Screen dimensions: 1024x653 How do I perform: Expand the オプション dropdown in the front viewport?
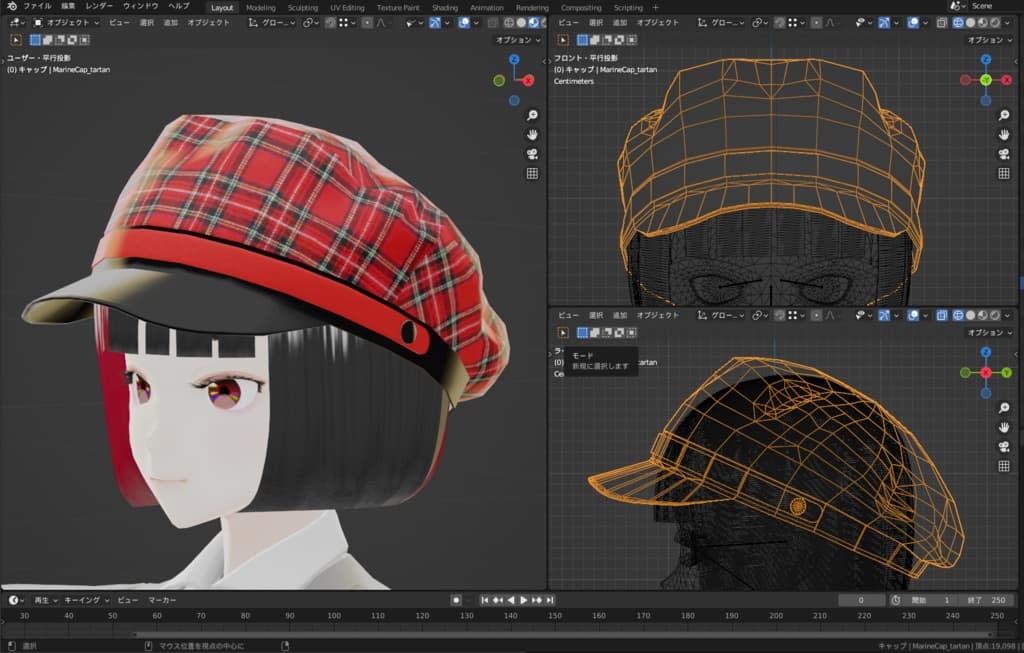pyautogui.click(x=989, y=40)
